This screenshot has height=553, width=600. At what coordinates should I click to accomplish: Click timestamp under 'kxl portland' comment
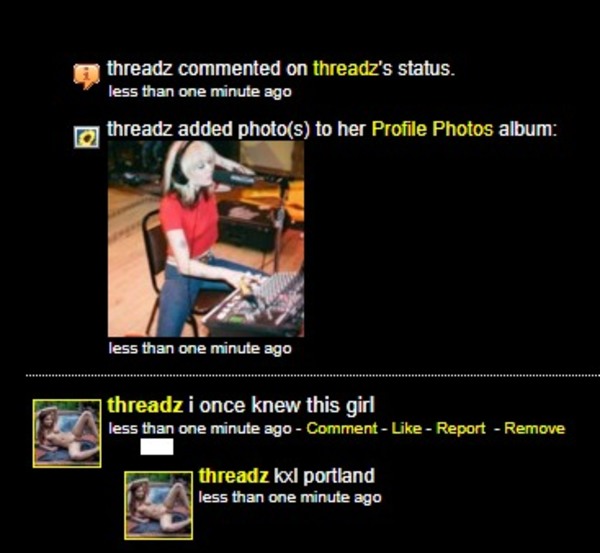290,498
